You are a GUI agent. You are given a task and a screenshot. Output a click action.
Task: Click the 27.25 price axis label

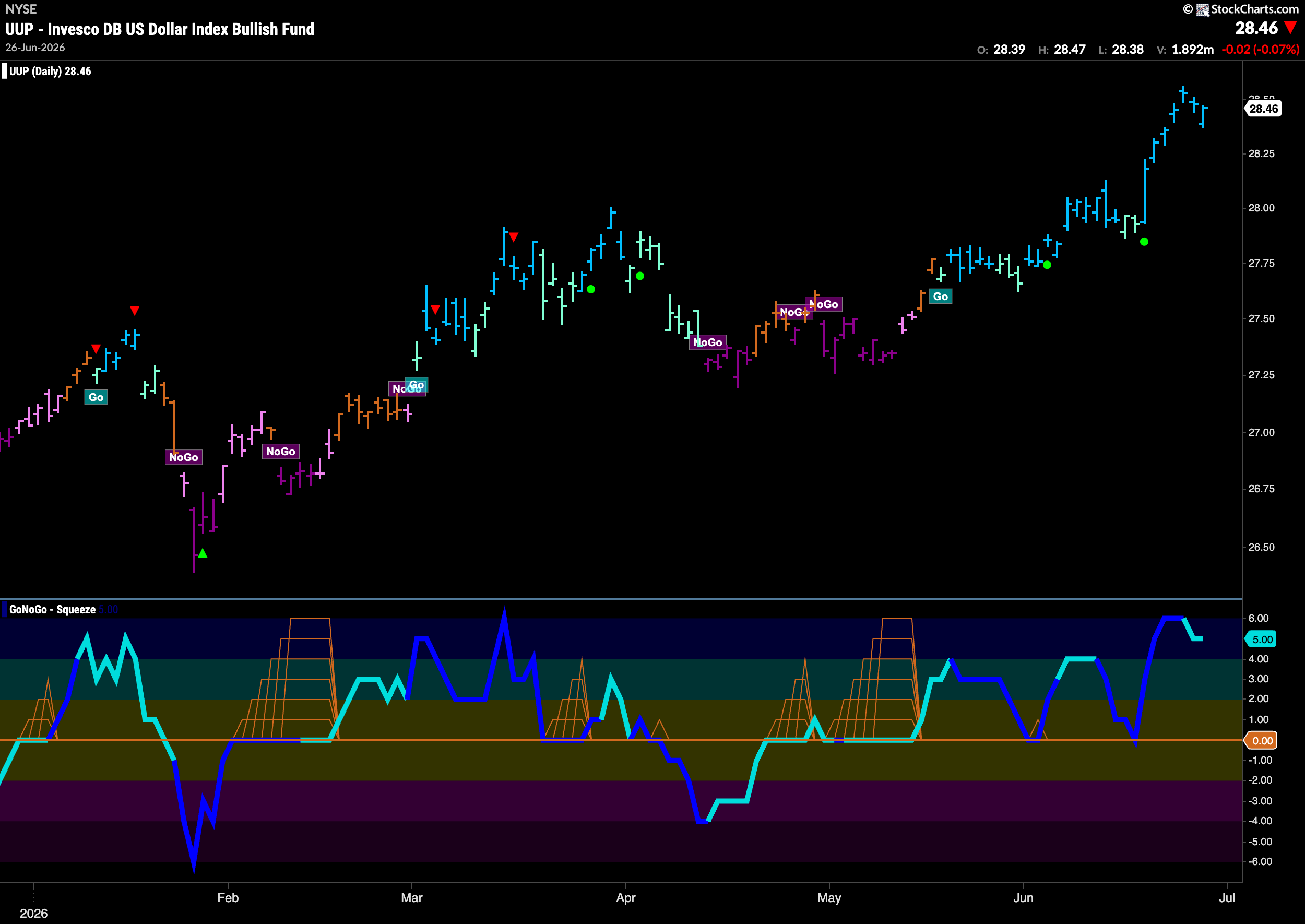(1261, 375)
